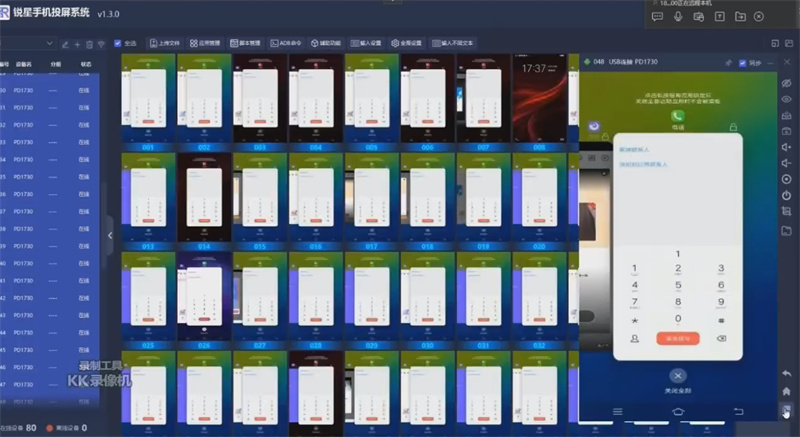Click the volume up icon in right sidebar
The height and width of the screenshot is (437, 800).
click(x=786, y=147)
